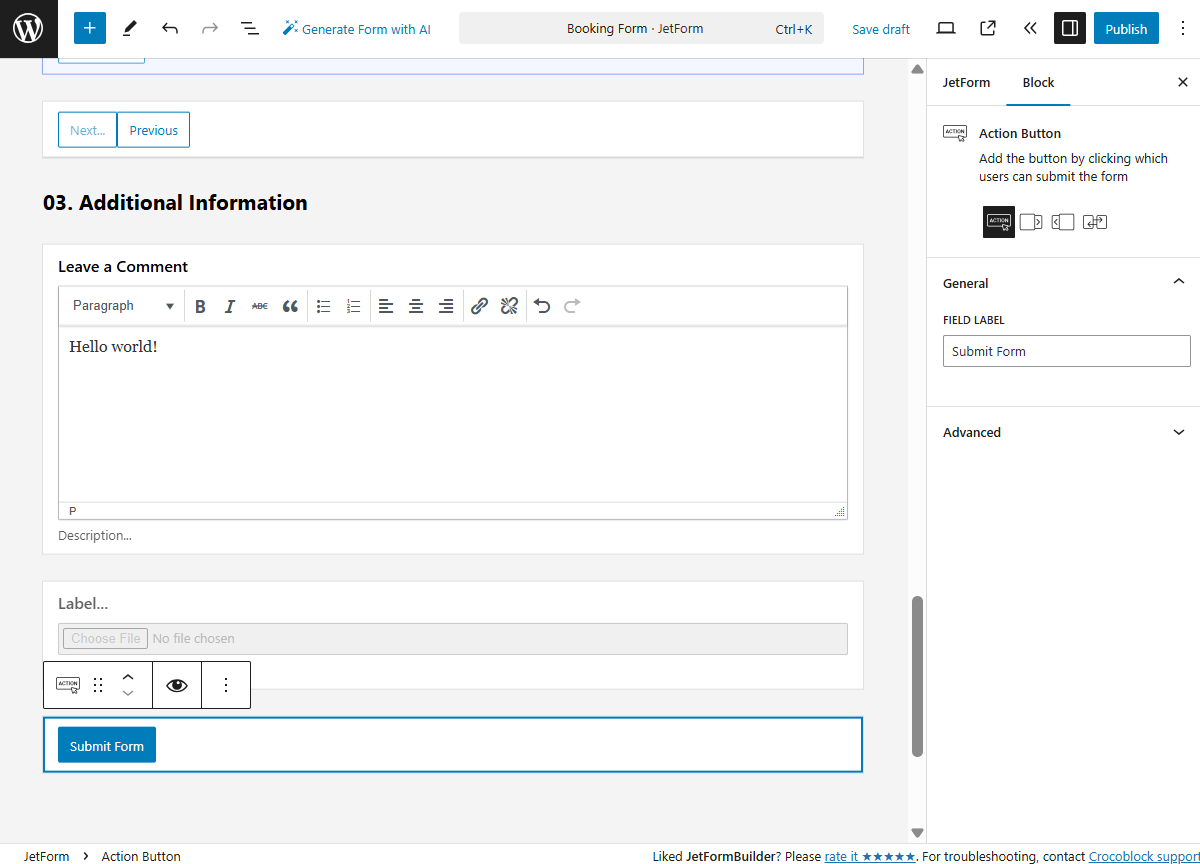Switch to the JetForm tab
The image size is (1200, 864).
tap(966, 83)
